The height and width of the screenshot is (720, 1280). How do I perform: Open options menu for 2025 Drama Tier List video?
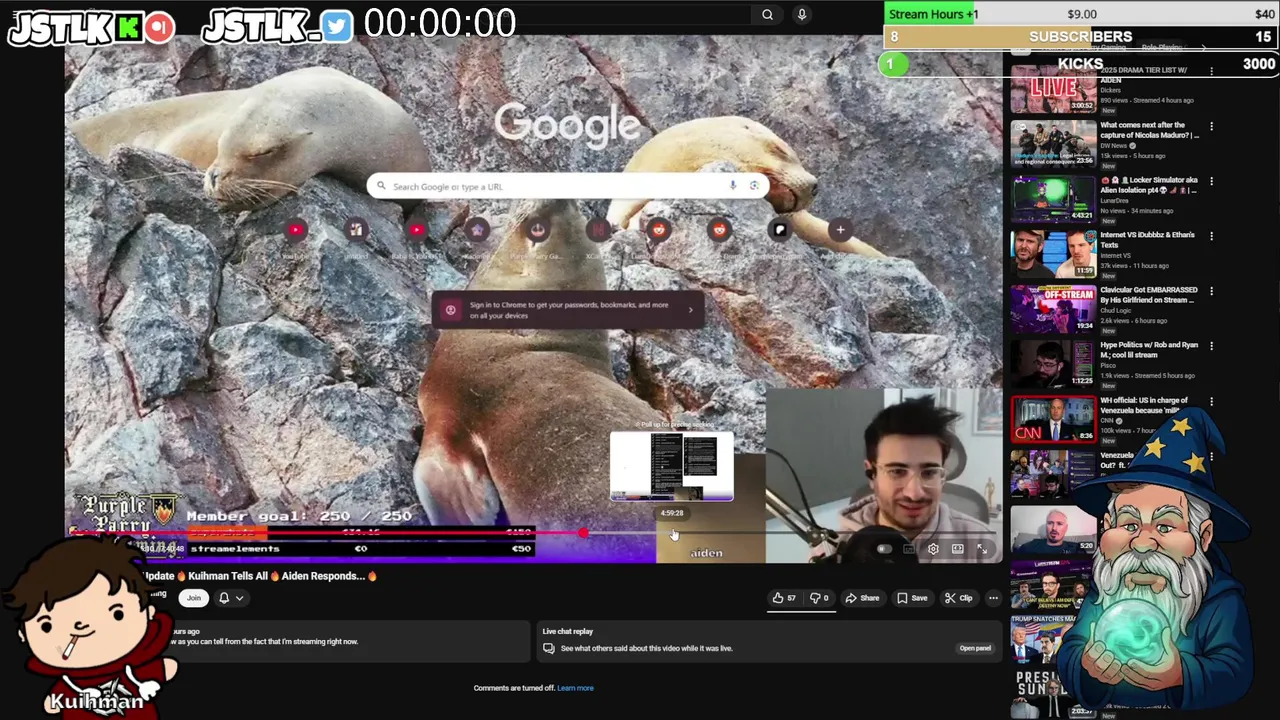pos(1211,71)
